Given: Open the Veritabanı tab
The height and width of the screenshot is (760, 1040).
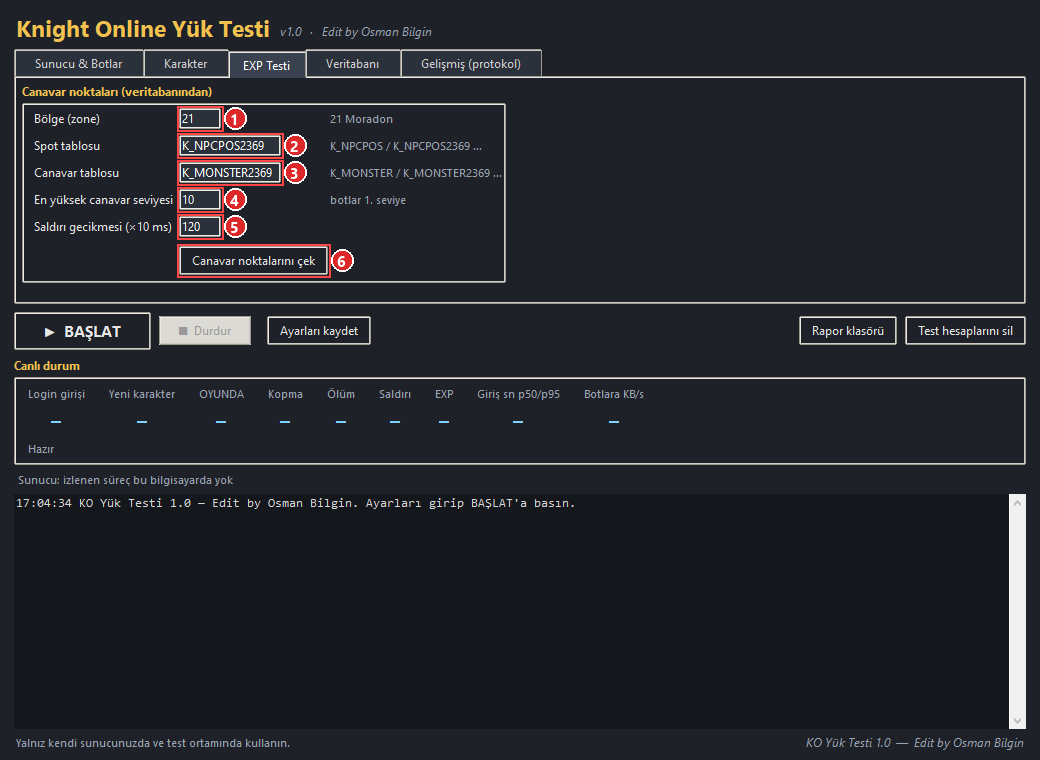Looking at the screenshot, I should 353,64.
